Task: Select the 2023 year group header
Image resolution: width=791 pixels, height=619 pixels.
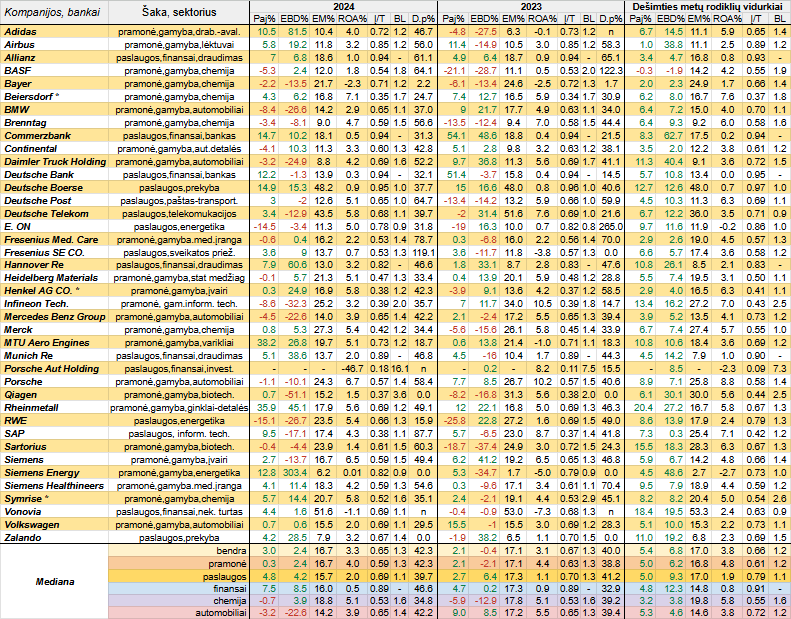Action: pos(531,7)
